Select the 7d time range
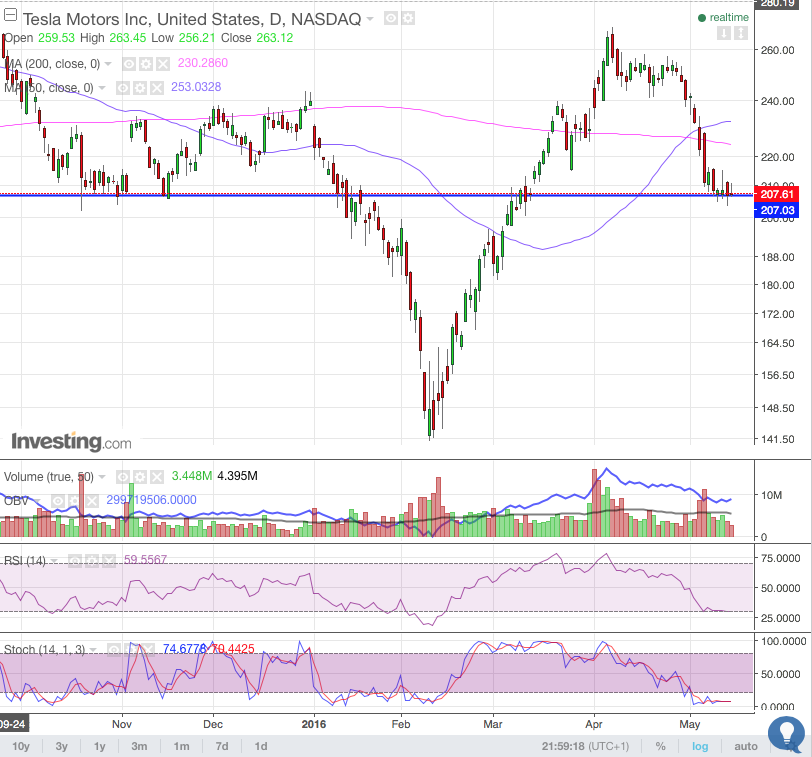The height and width of the screenshot is (757, 812). pyautogui.click(x=222, y=746)
